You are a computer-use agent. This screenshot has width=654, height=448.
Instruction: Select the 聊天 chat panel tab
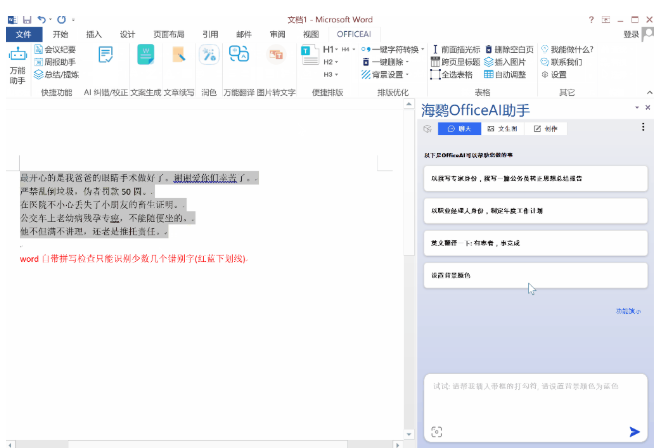459,129
